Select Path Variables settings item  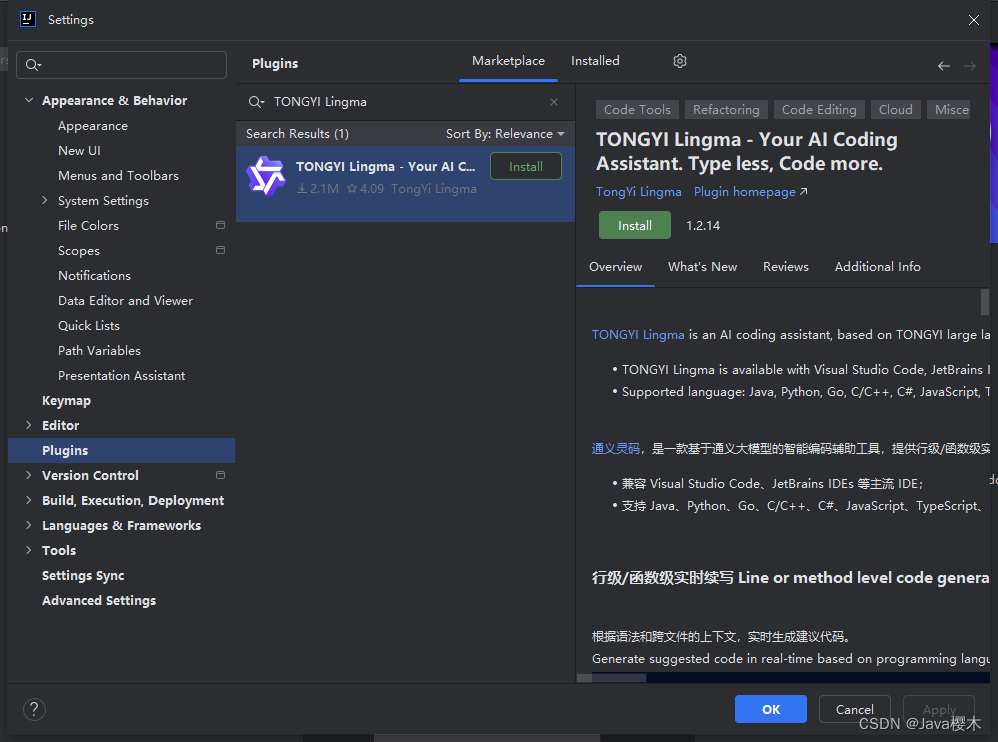99,351
